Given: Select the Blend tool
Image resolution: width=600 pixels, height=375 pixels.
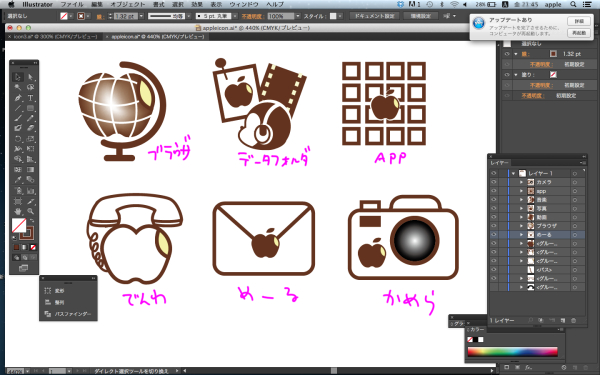Looking at the screenshot, I should (31, 180).
